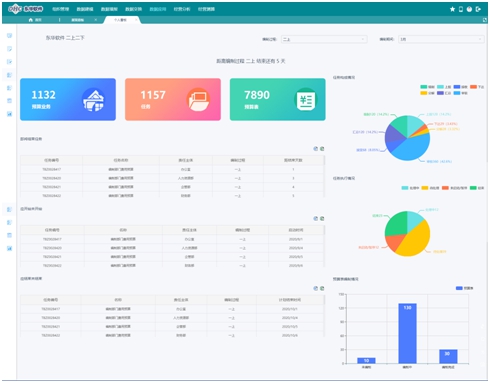The image size is (490, 383).
Task: Click the fifth left sidebar icon below the highlighted one
Action: [9, 88]
